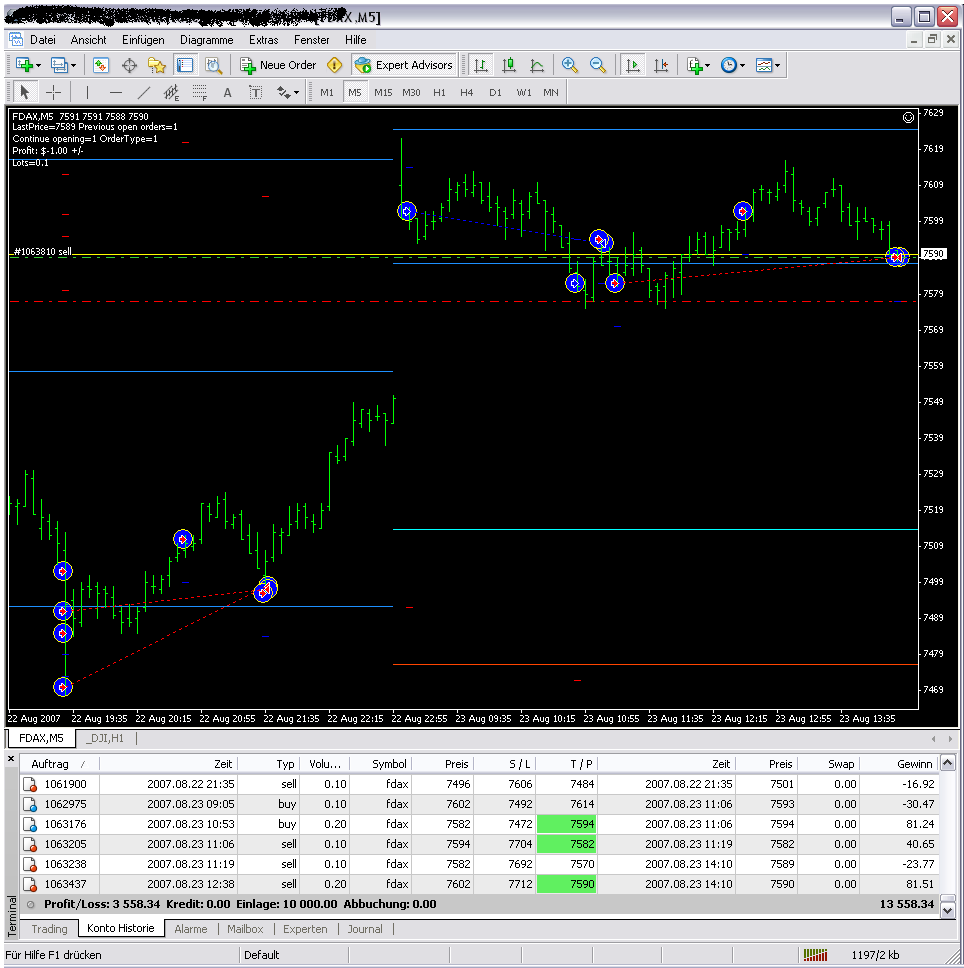Open the Einfügen menu
This screenshot has width=964, height=968.
[x=143, y=40]
